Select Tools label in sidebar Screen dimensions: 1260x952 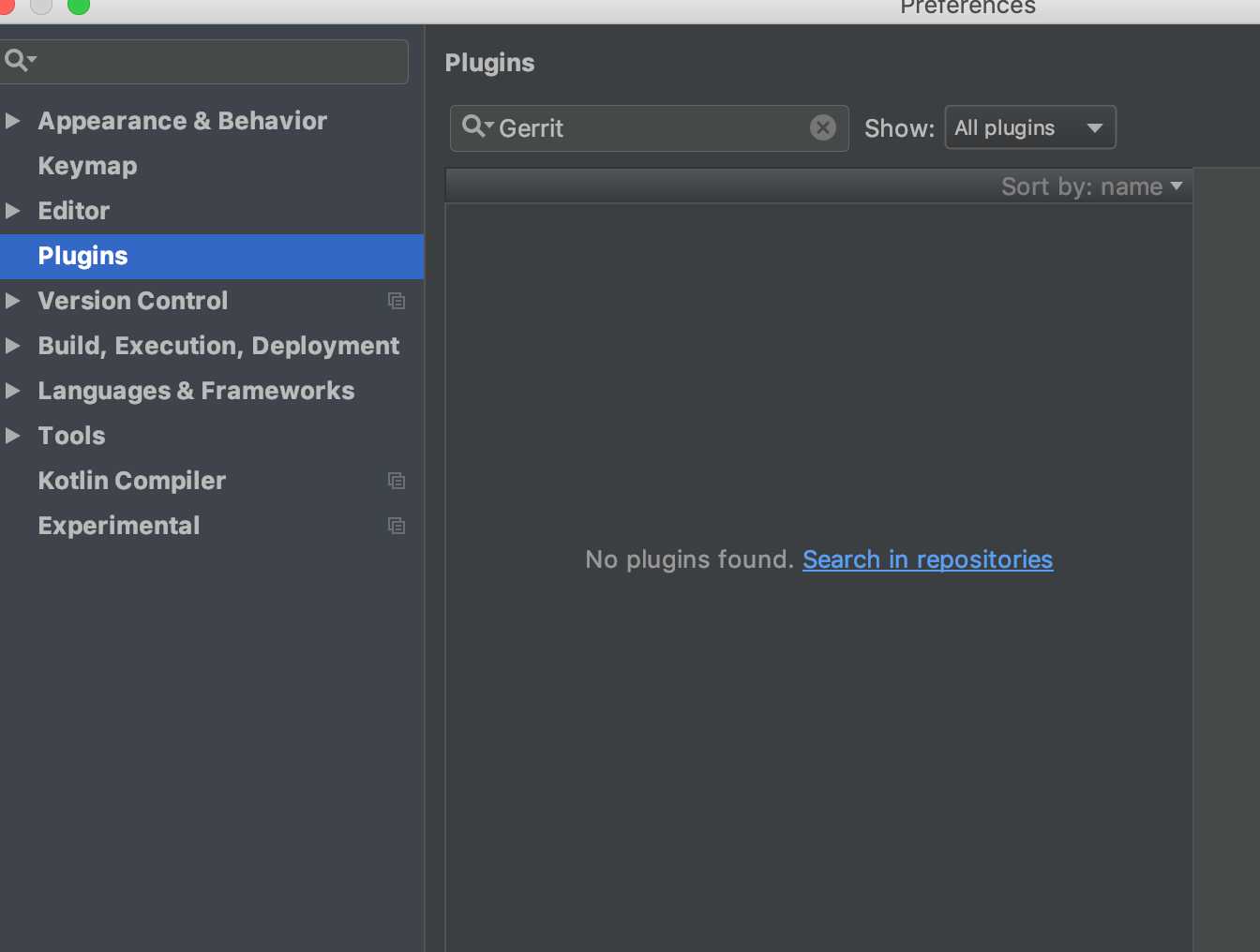[x=71, y=436]
